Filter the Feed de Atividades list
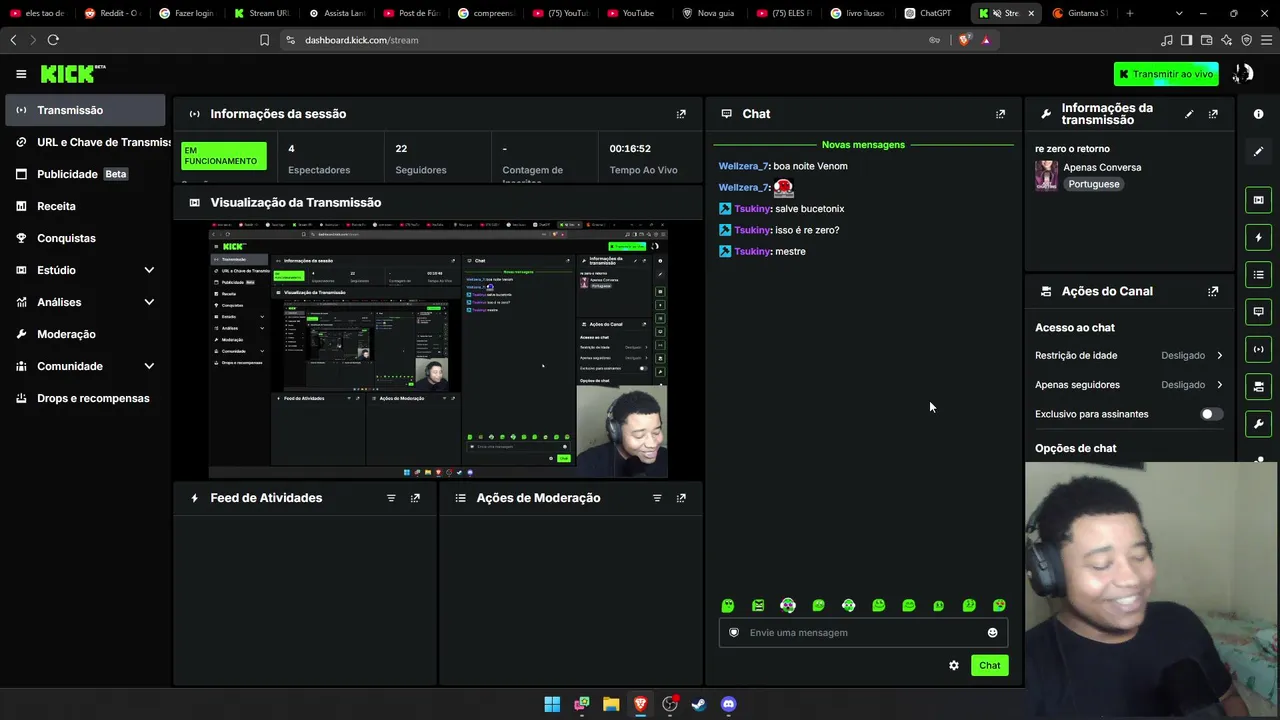This screenshot has height=720, width=1280. (x=391, y=498)
